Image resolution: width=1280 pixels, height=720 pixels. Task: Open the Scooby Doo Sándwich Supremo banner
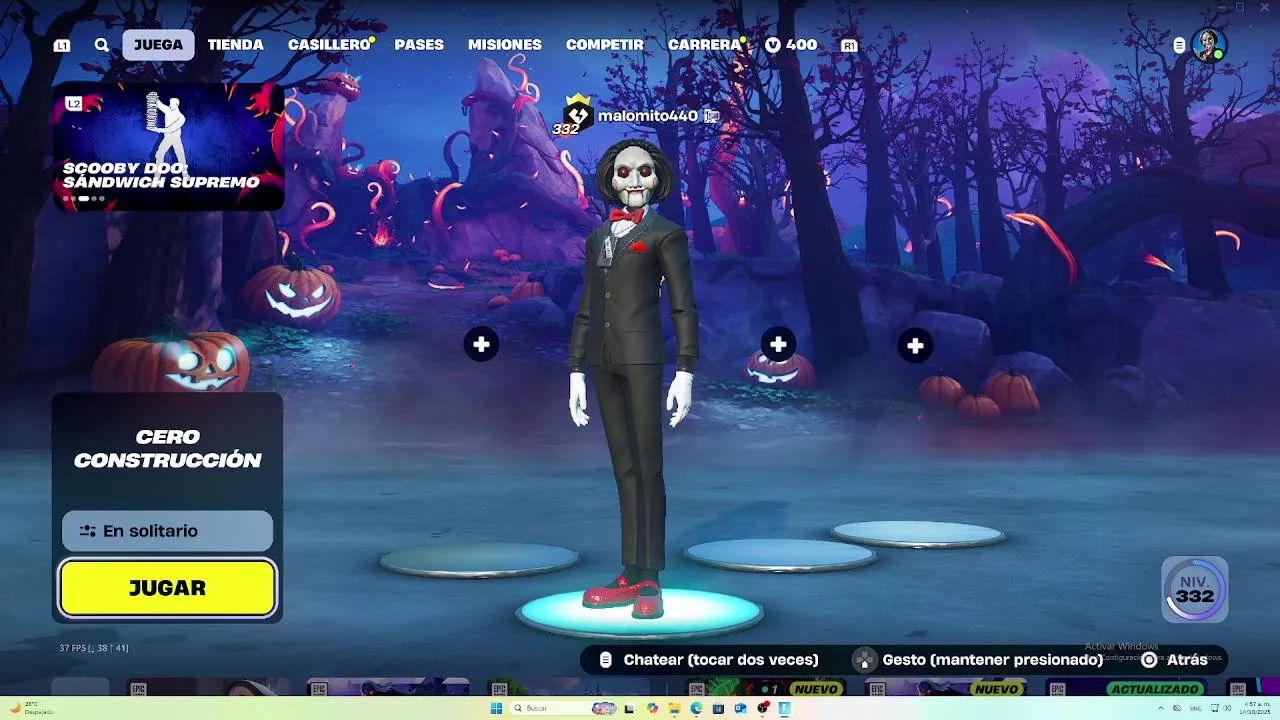coord(168,147)
